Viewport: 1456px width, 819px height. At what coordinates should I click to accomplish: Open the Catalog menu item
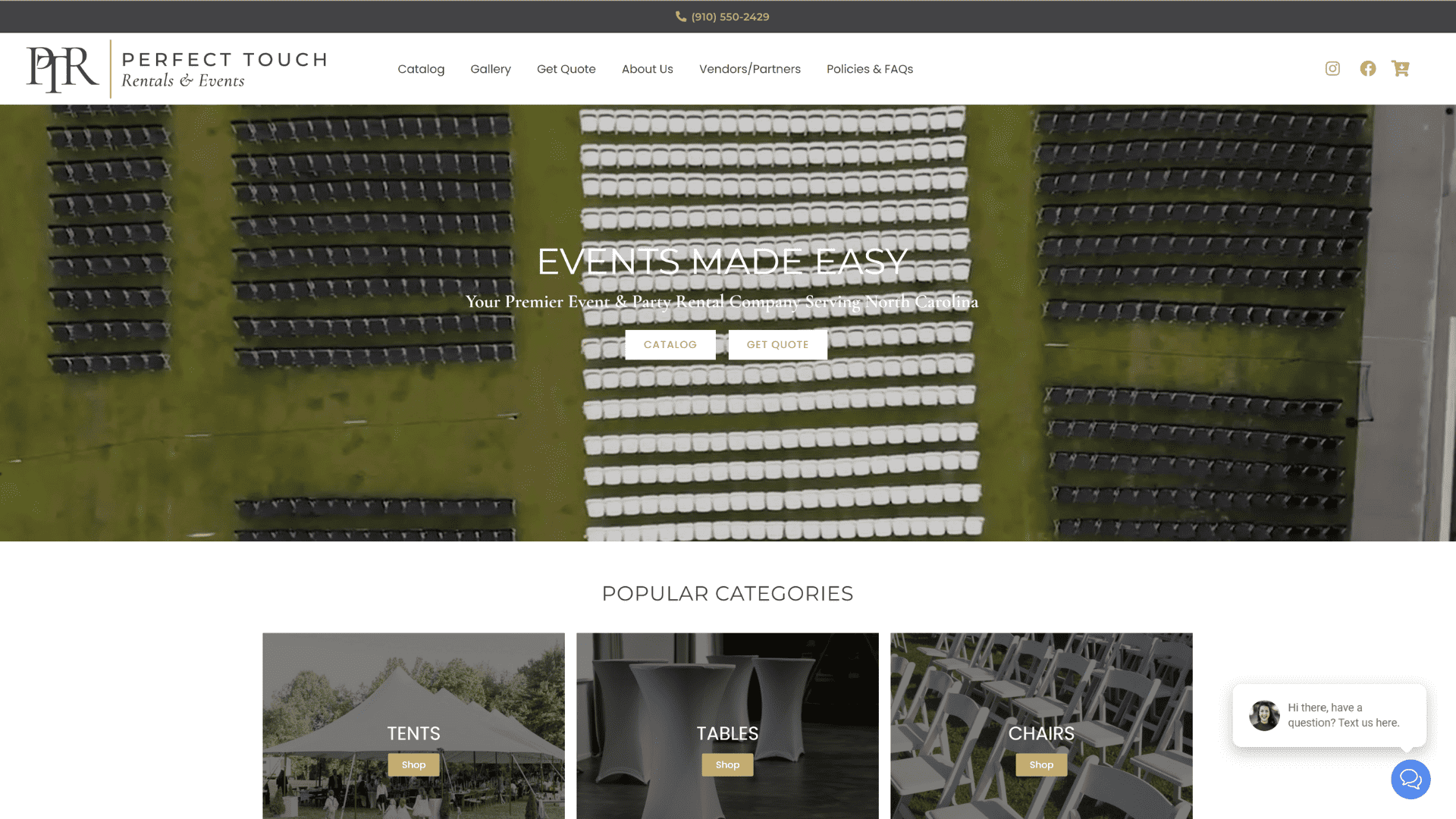coord(421,69)
